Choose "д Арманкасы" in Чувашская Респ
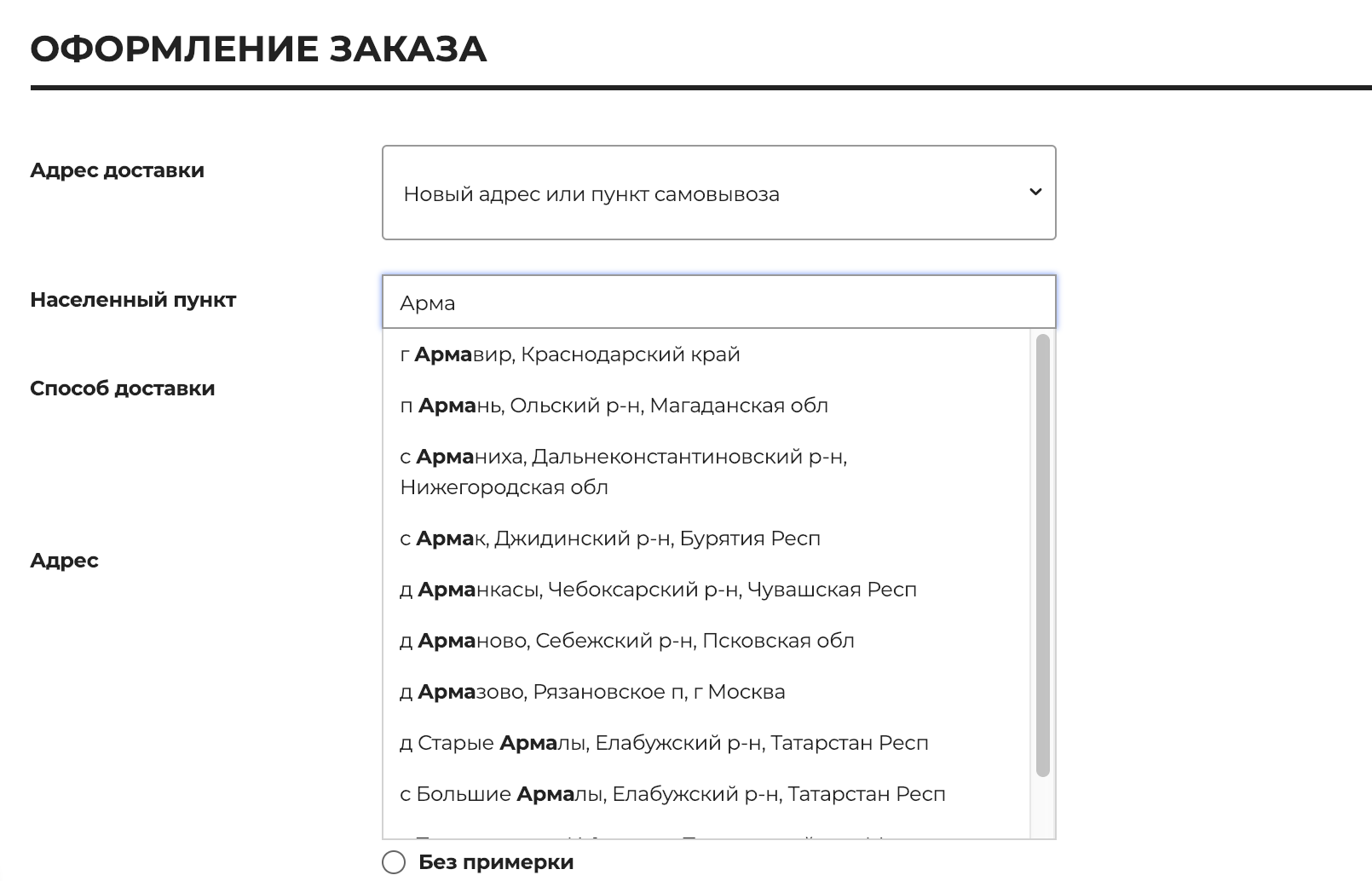 click(660, 589)
